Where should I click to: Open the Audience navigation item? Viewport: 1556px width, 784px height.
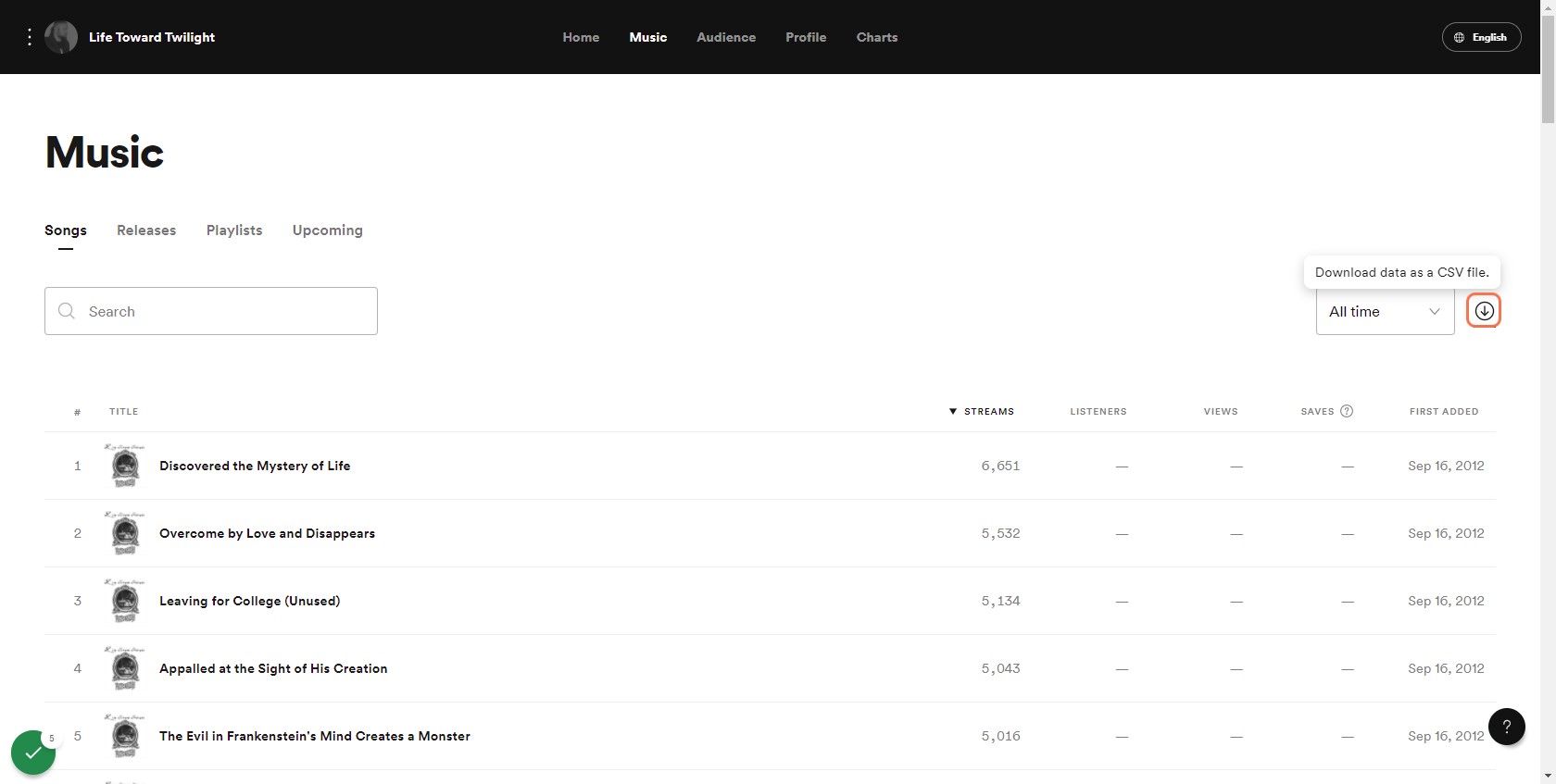click(726, 37)
